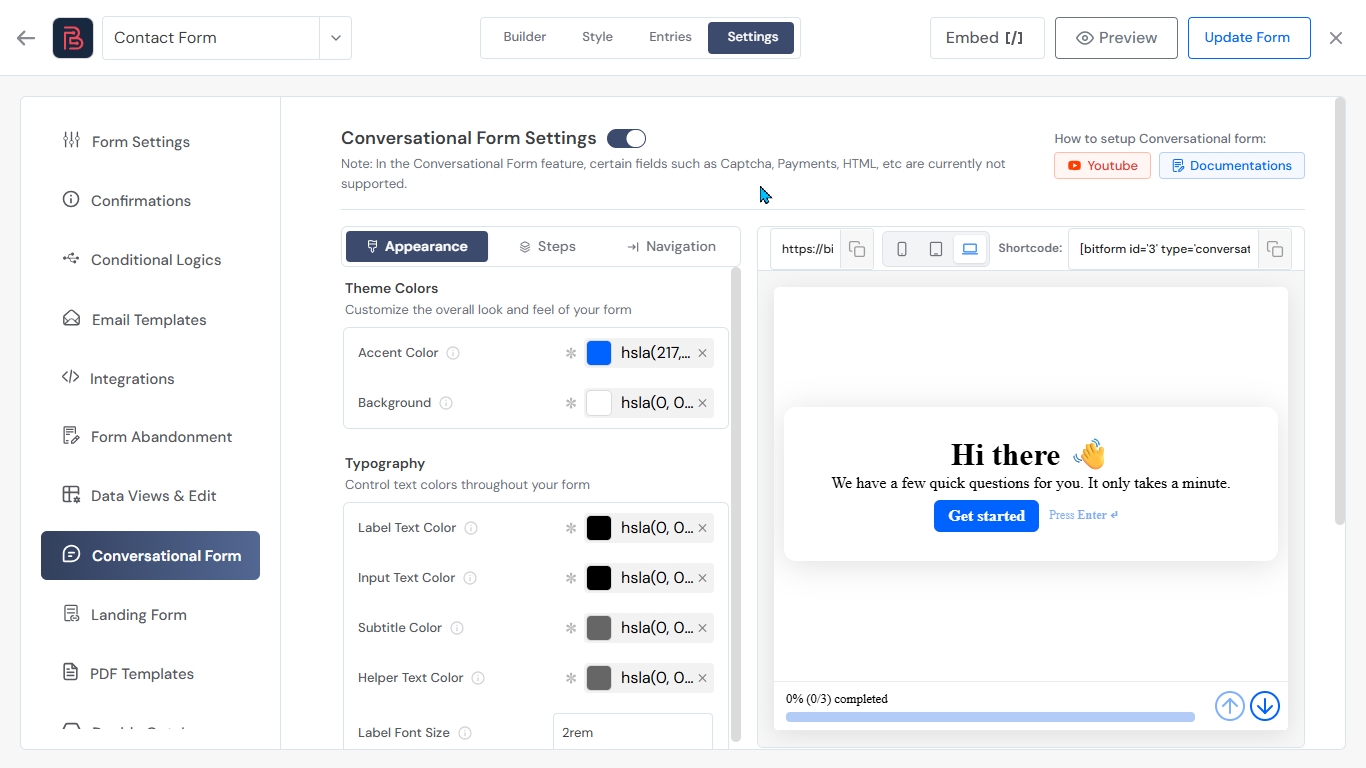The width and height of the screenshot is (1366, 768).
Task: Clear the Background color value
Action: coord(702,403)
